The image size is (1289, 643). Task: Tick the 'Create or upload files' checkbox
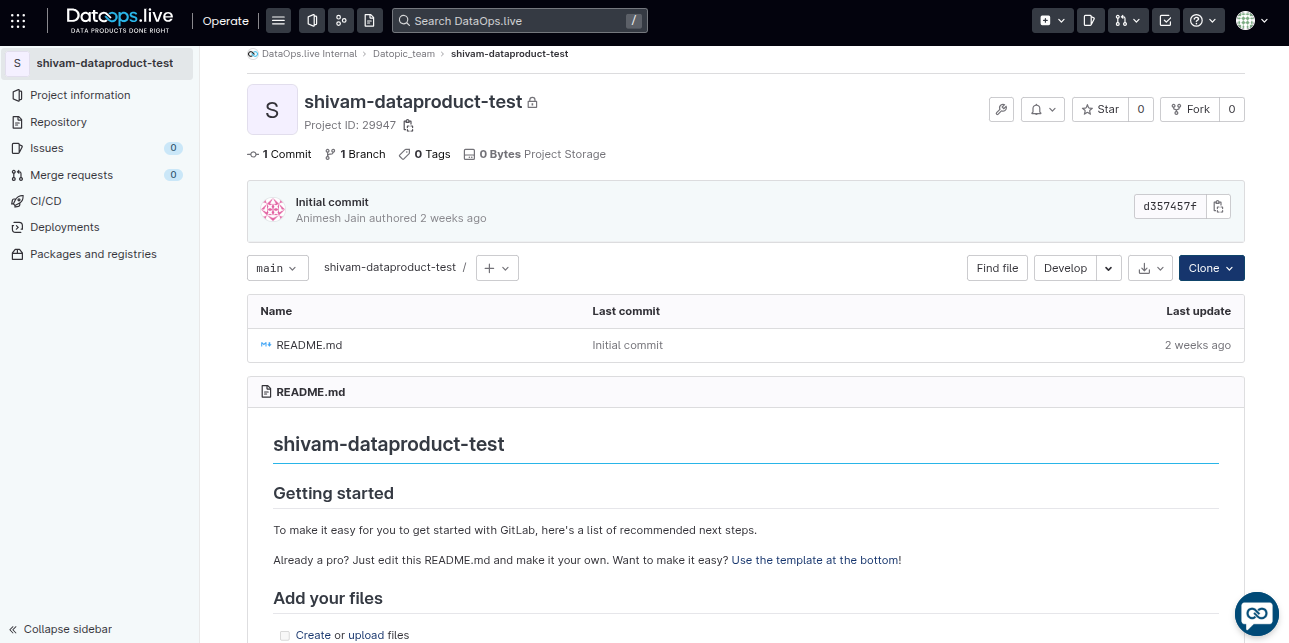[285, 635]
